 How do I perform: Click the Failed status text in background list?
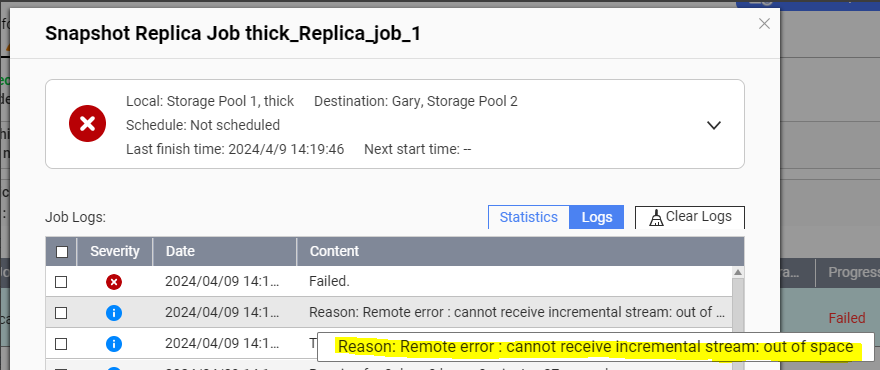coord(847,318)
